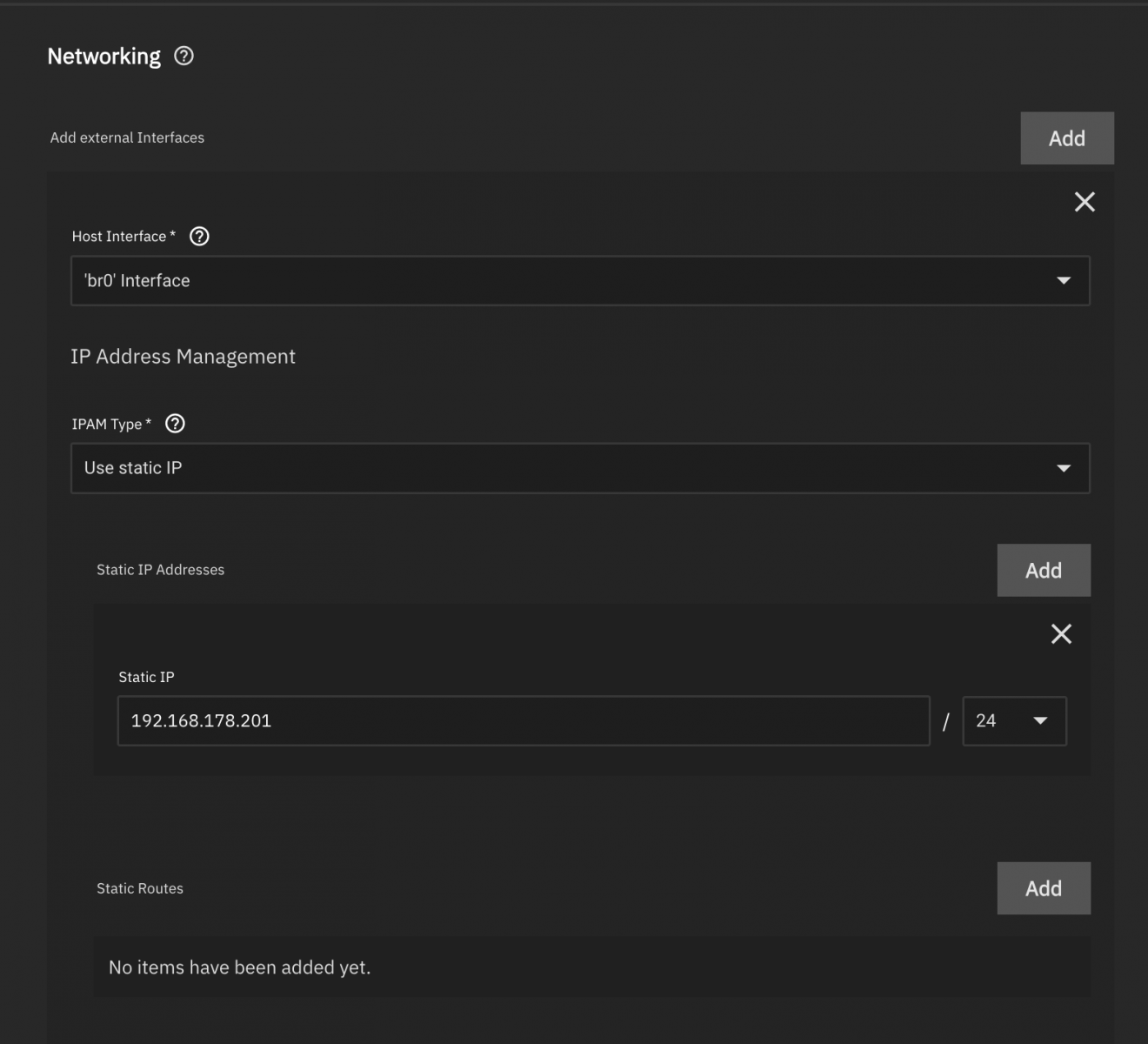The height and width of the screenshot is (1044, 1148).
Task: Click the Static IP Addresses label
Action: pyautogui.click(x=160, y=570)
